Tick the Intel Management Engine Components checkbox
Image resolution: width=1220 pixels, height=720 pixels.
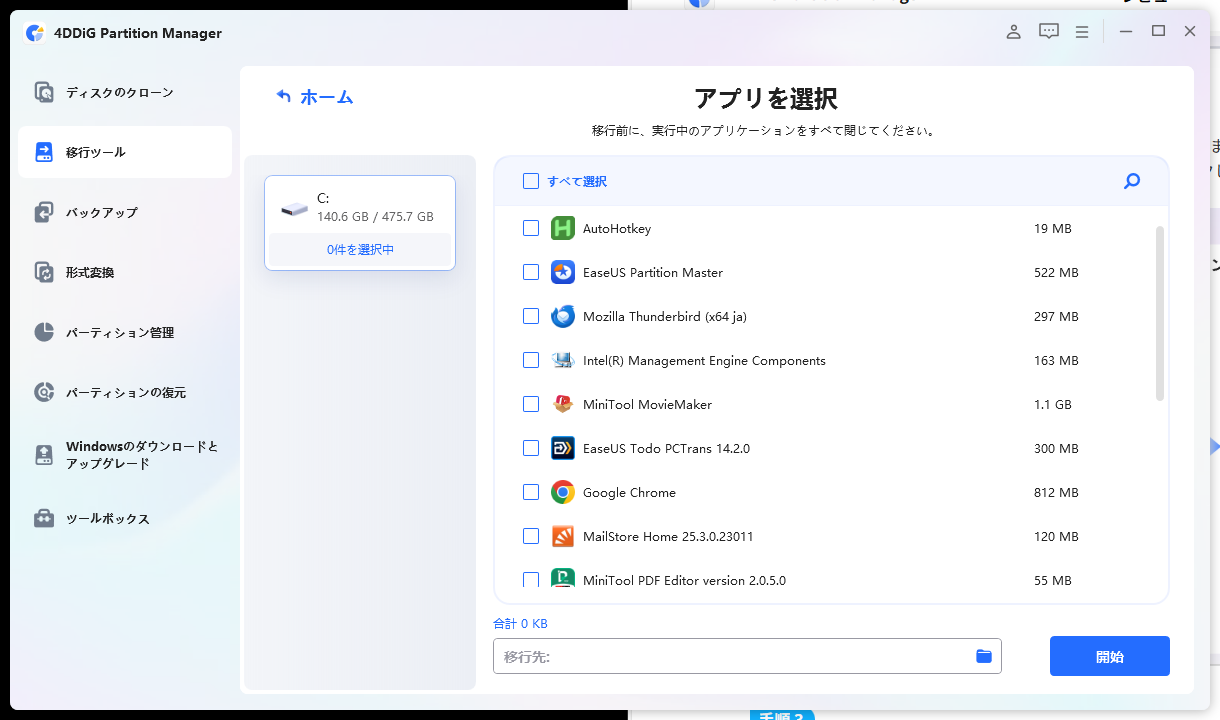[531, 360]
